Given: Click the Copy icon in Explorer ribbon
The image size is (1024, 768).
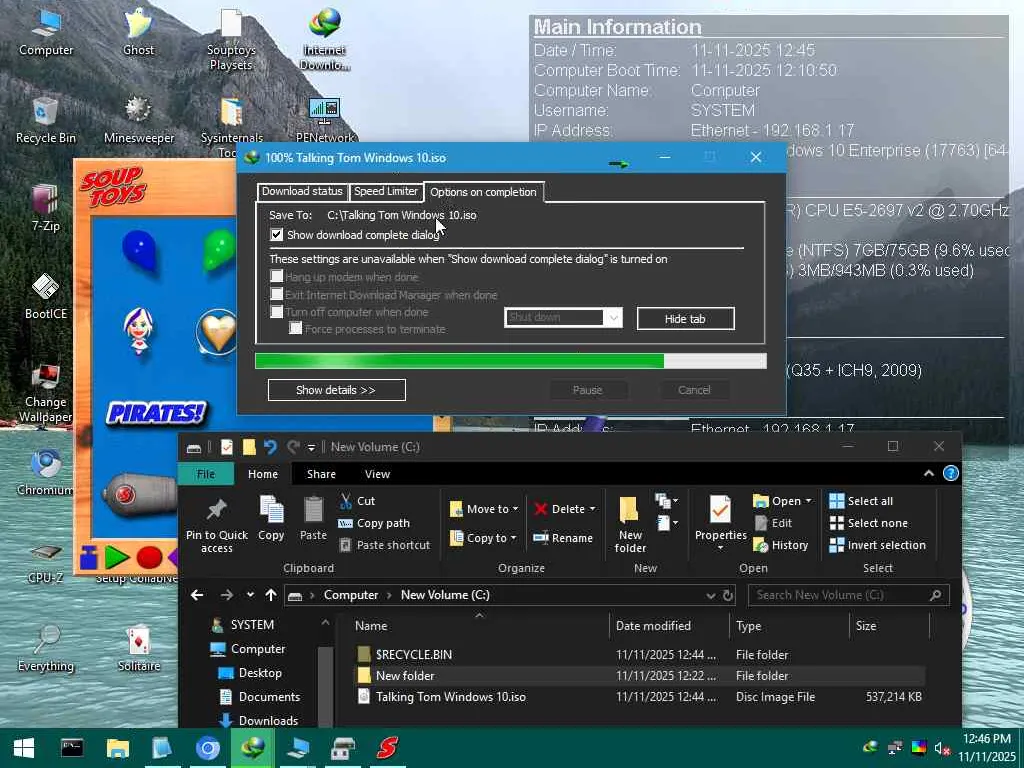Looking at the screenshot, I should pos(271,519).
